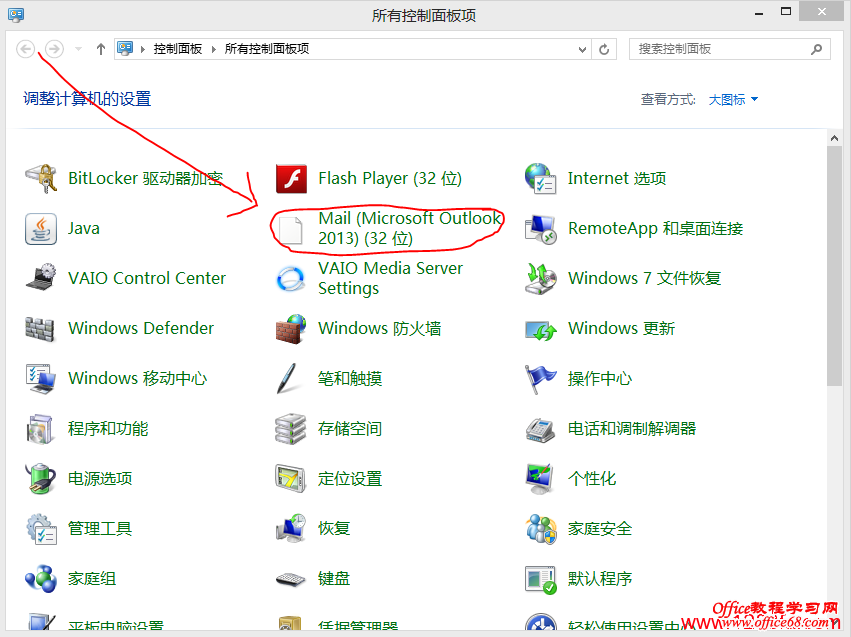Image resolution: width=851 pixels, height=637 pixels.
Task: Click the back navigation arrow
Action: 26,48
